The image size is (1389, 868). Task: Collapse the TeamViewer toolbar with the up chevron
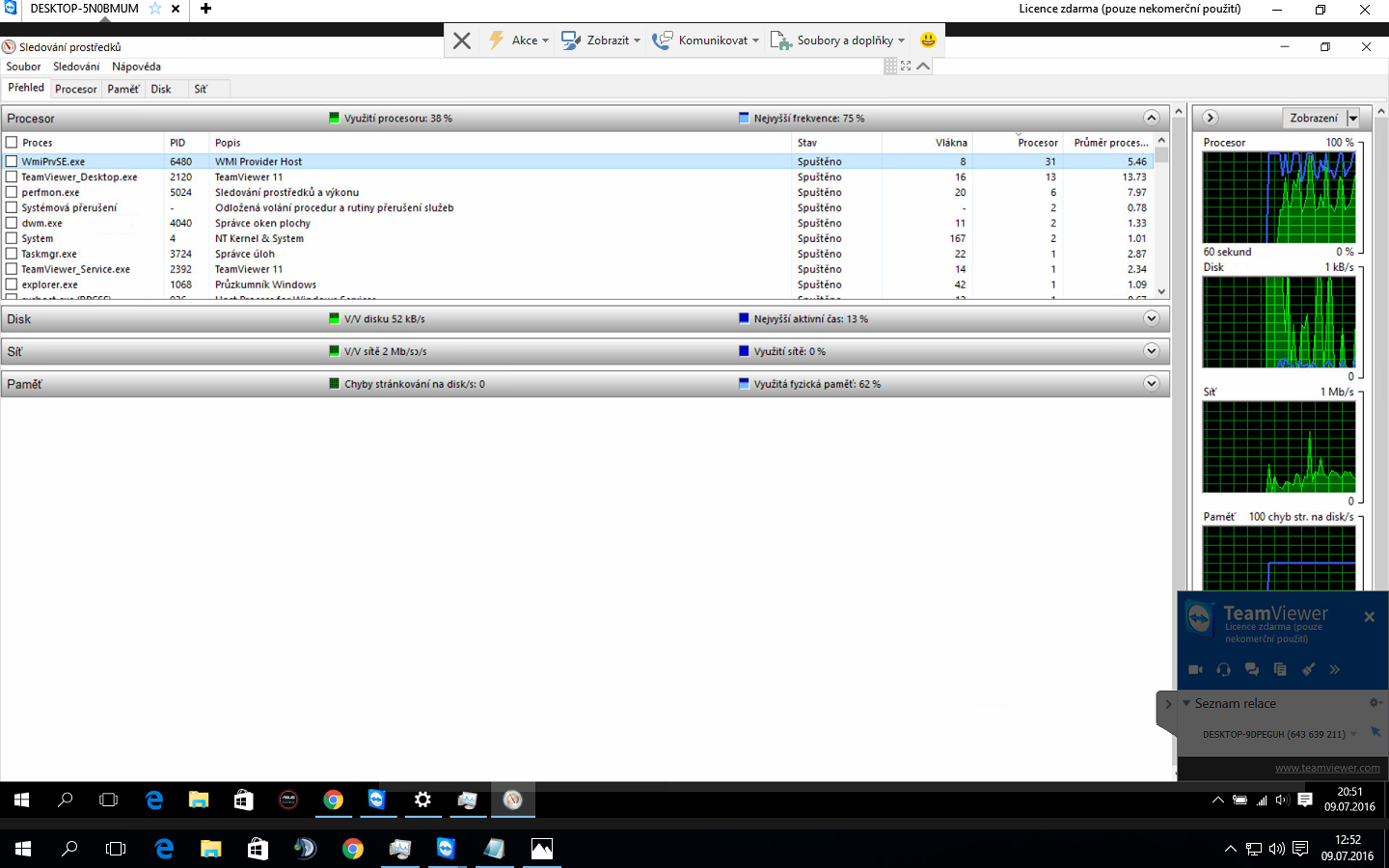(923, 66)
